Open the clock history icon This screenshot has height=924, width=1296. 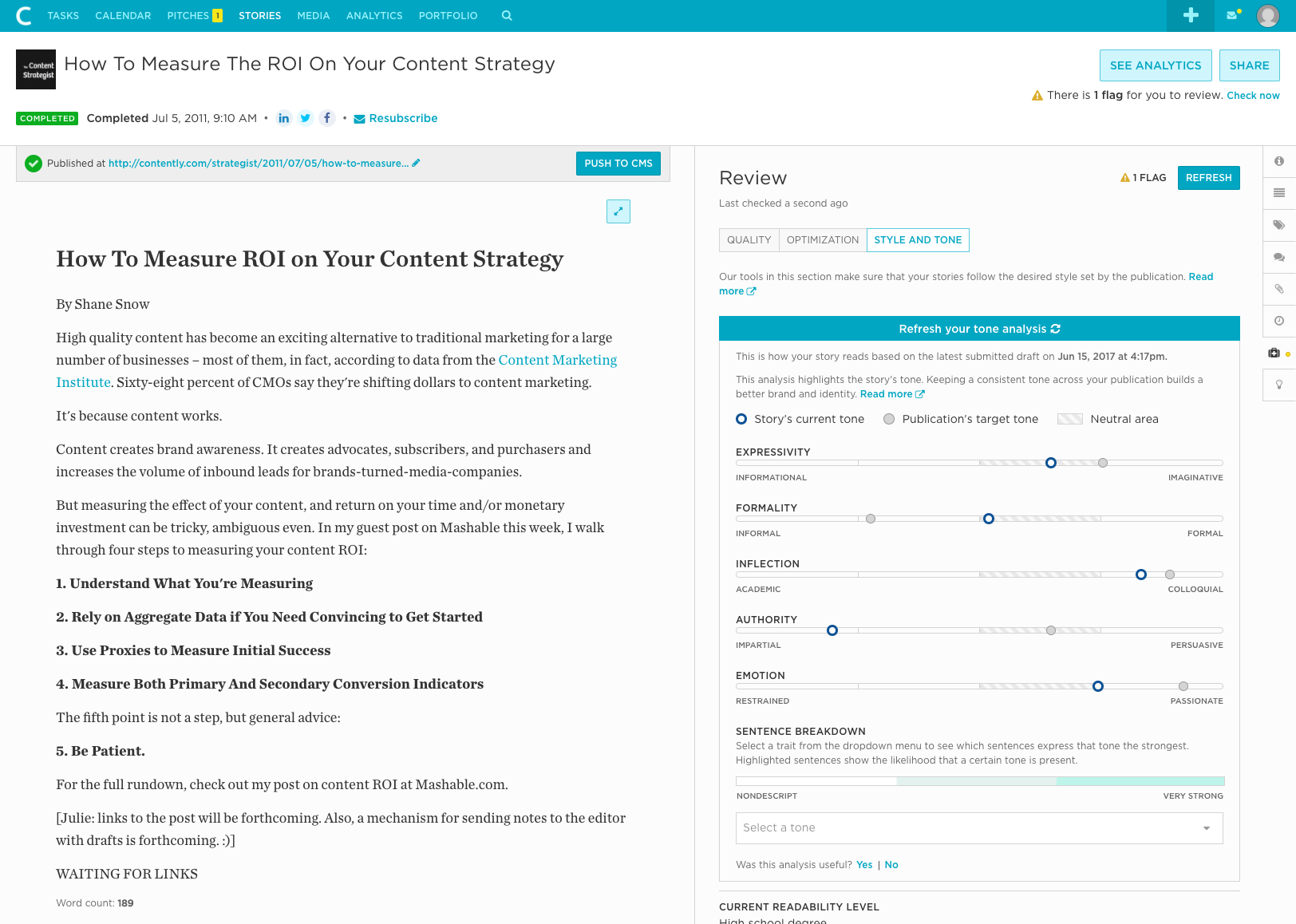(1278, 321)
